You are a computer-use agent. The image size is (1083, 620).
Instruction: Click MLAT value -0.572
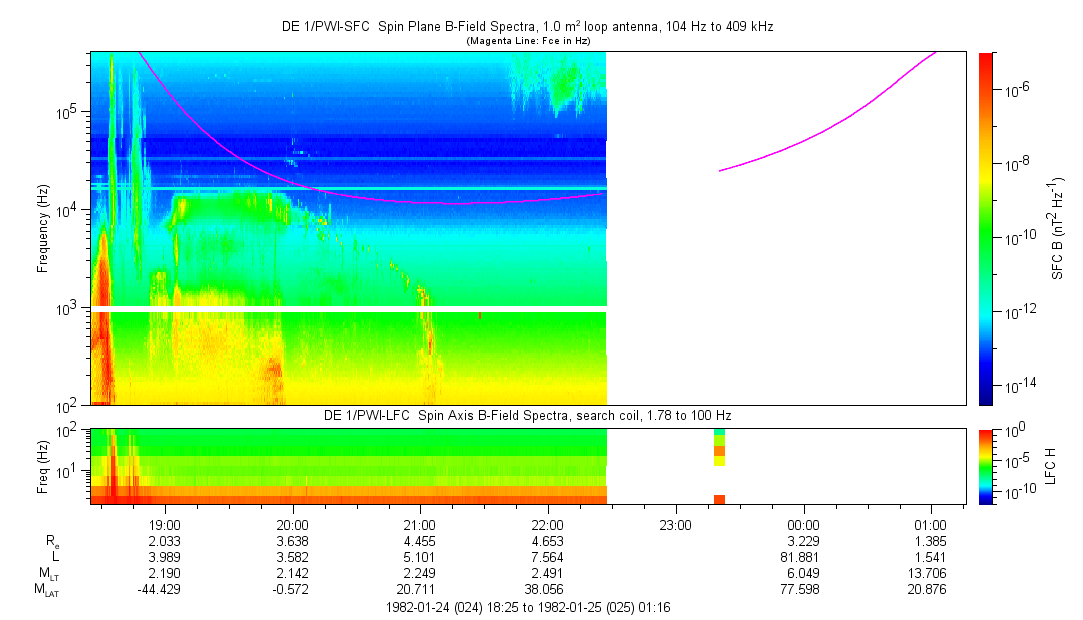pyautogui.click(x=289, y=590)
